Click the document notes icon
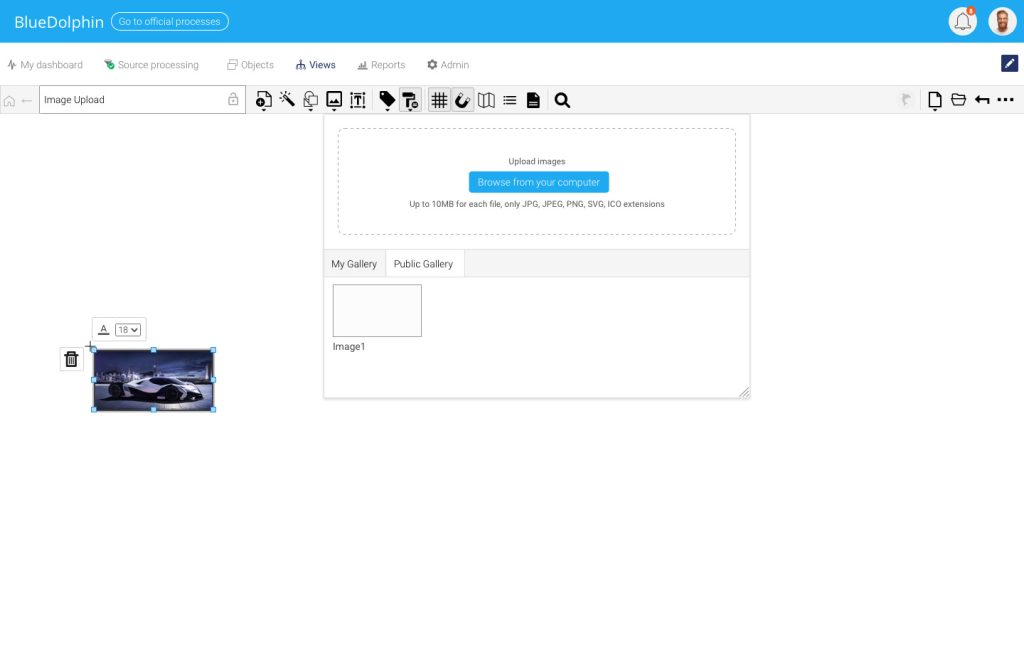The width and height of the screenshot is (1024, 672). pyautogui.click(x=533, y=100)
